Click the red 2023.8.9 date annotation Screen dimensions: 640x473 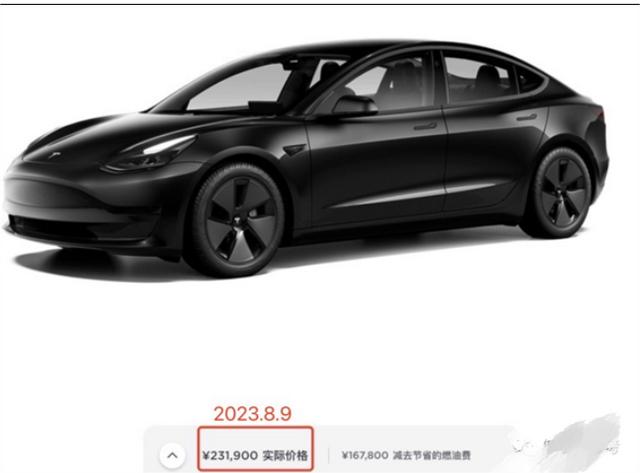(253, 414)
